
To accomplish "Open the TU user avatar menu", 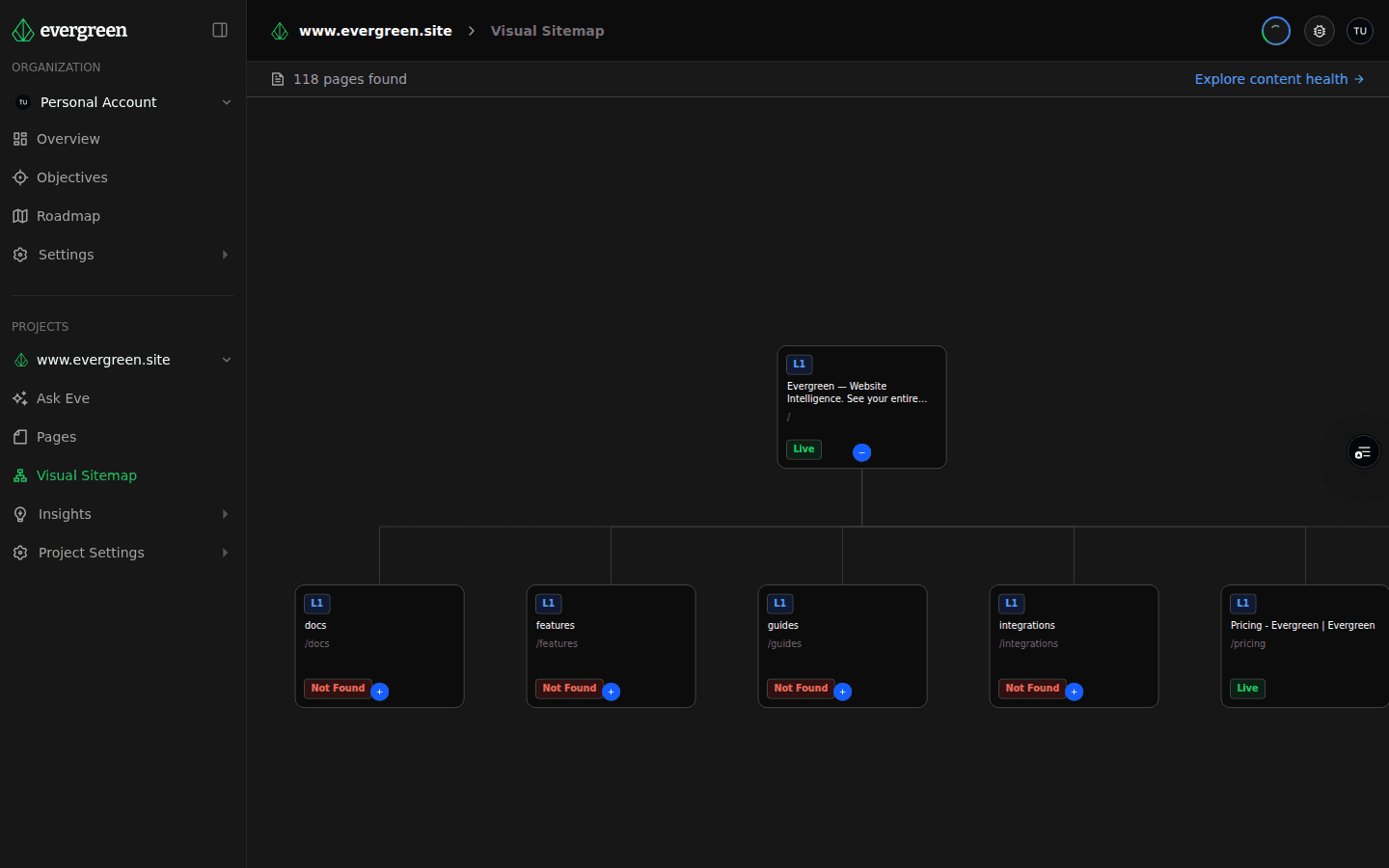I will tap(1359, 30).
